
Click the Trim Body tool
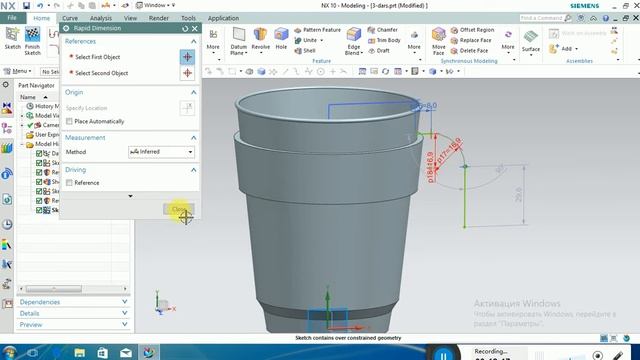[x=384, y=40]
